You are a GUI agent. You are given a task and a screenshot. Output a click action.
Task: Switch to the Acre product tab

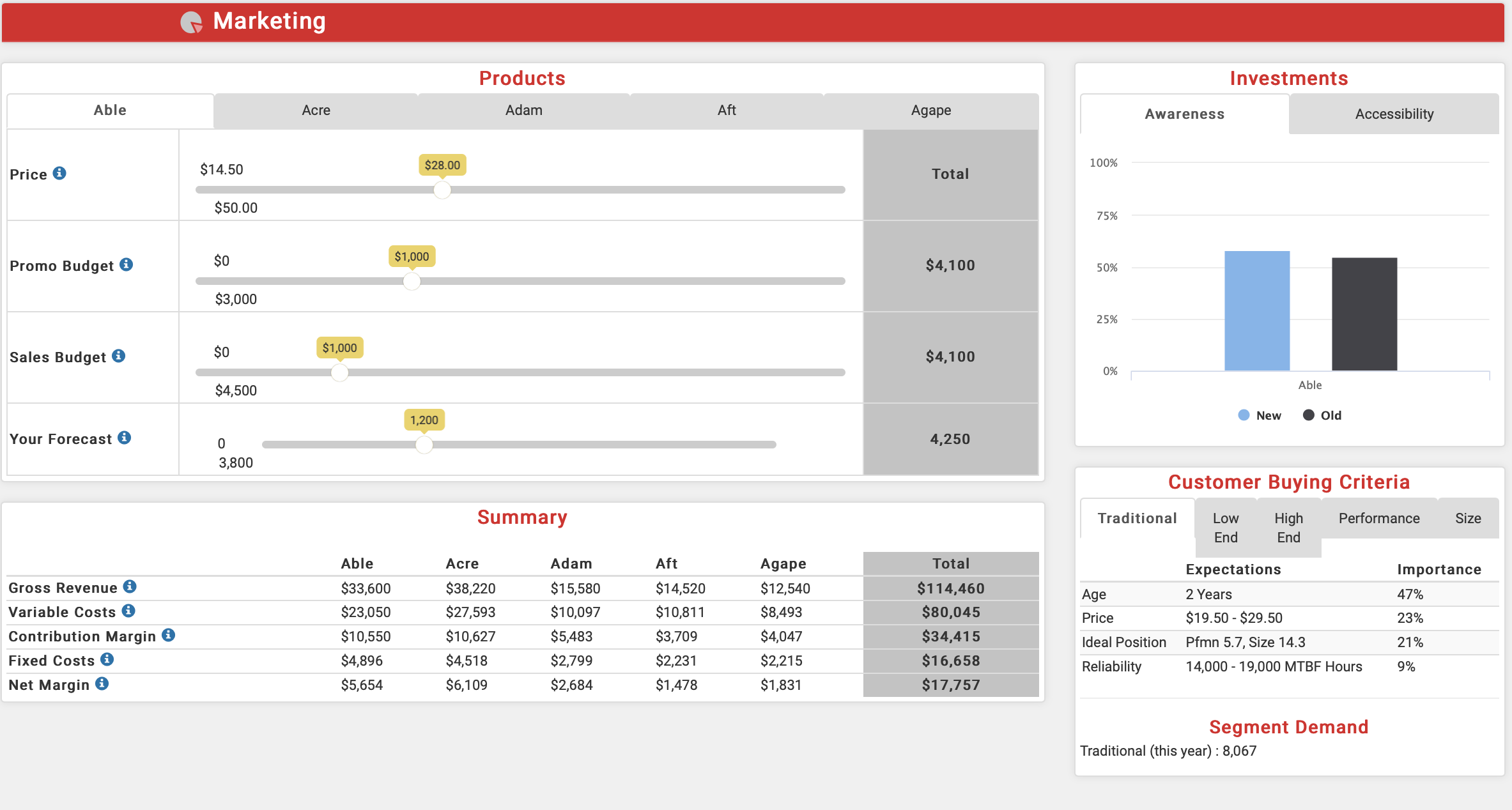pos(316,111)
